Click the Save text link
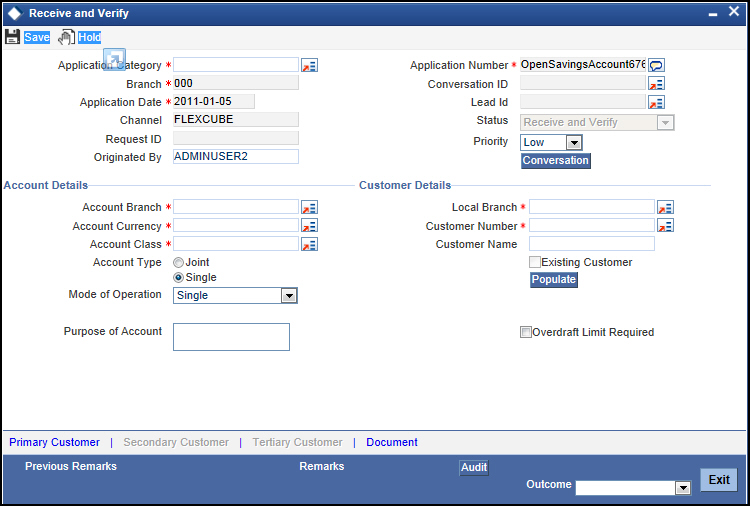 37,37
